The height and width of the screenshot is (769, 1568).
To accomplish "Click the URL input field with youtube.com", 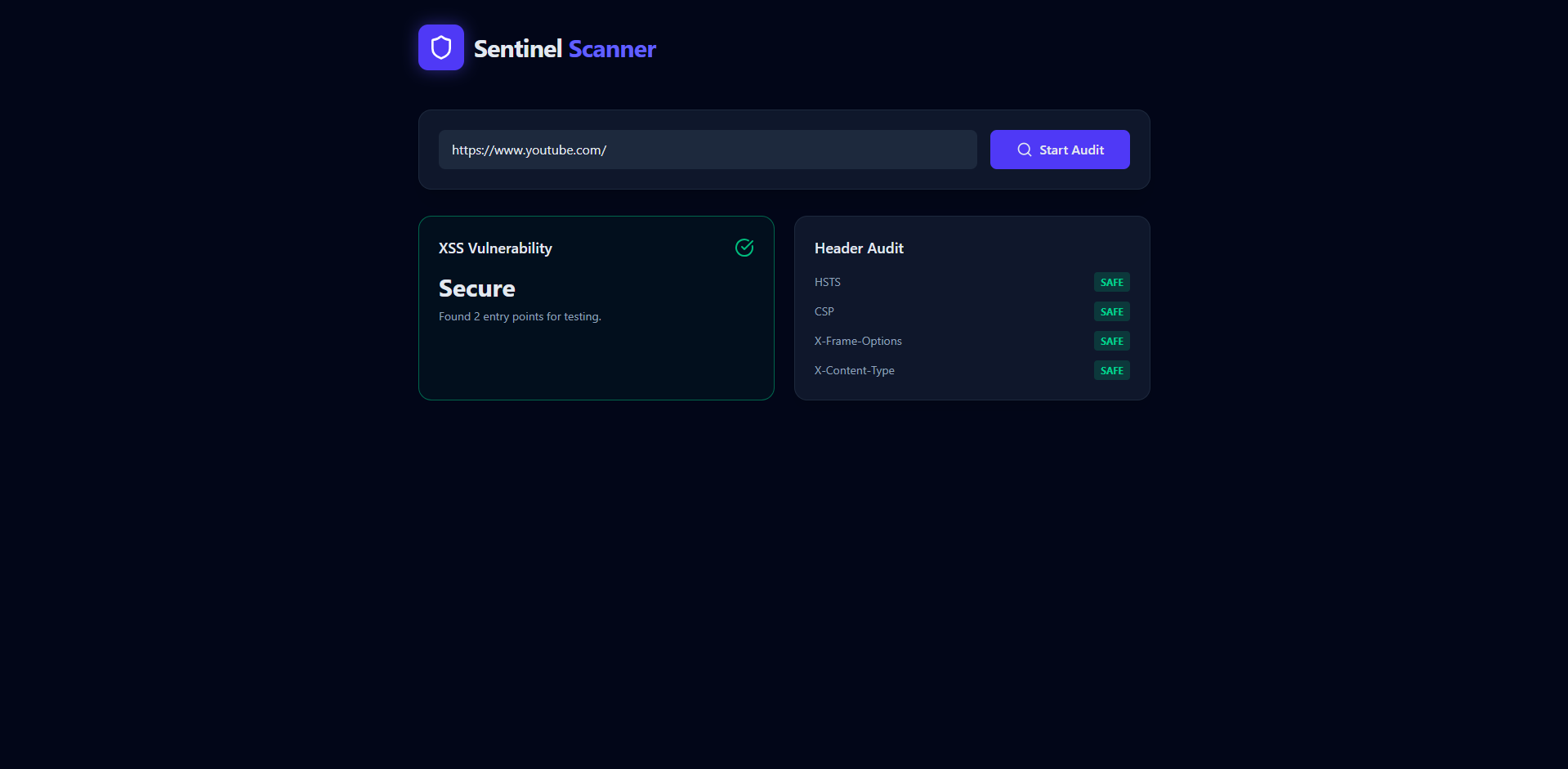I will pyautogui.click(x=708, y=150).
